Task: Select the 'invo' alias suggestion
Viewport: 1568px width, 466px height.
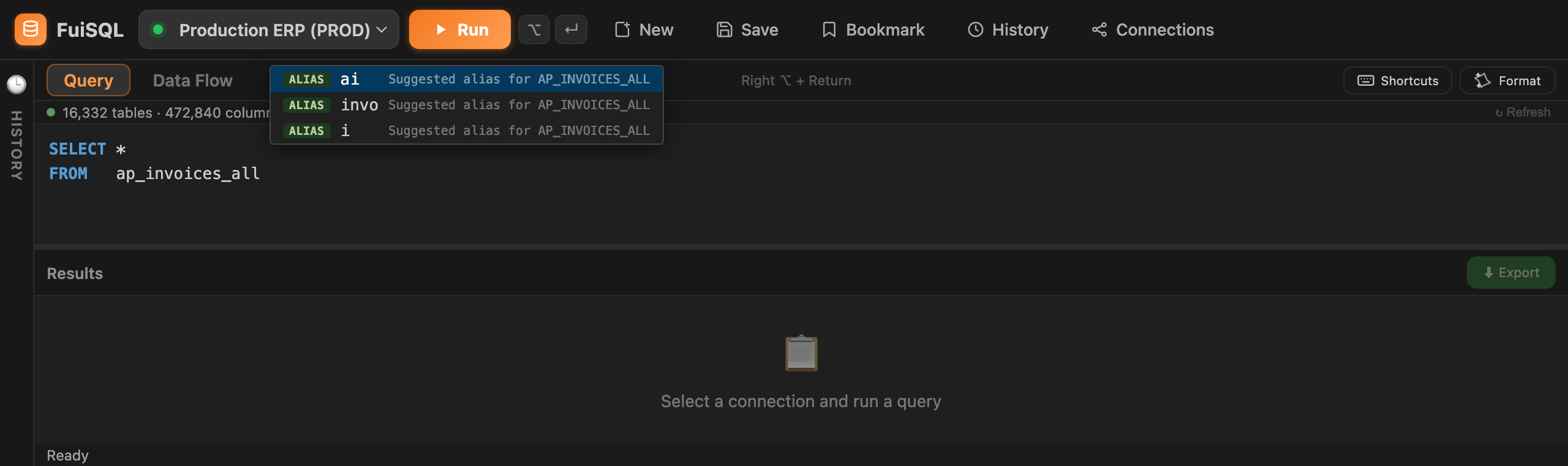Action: tap(467, 105)
